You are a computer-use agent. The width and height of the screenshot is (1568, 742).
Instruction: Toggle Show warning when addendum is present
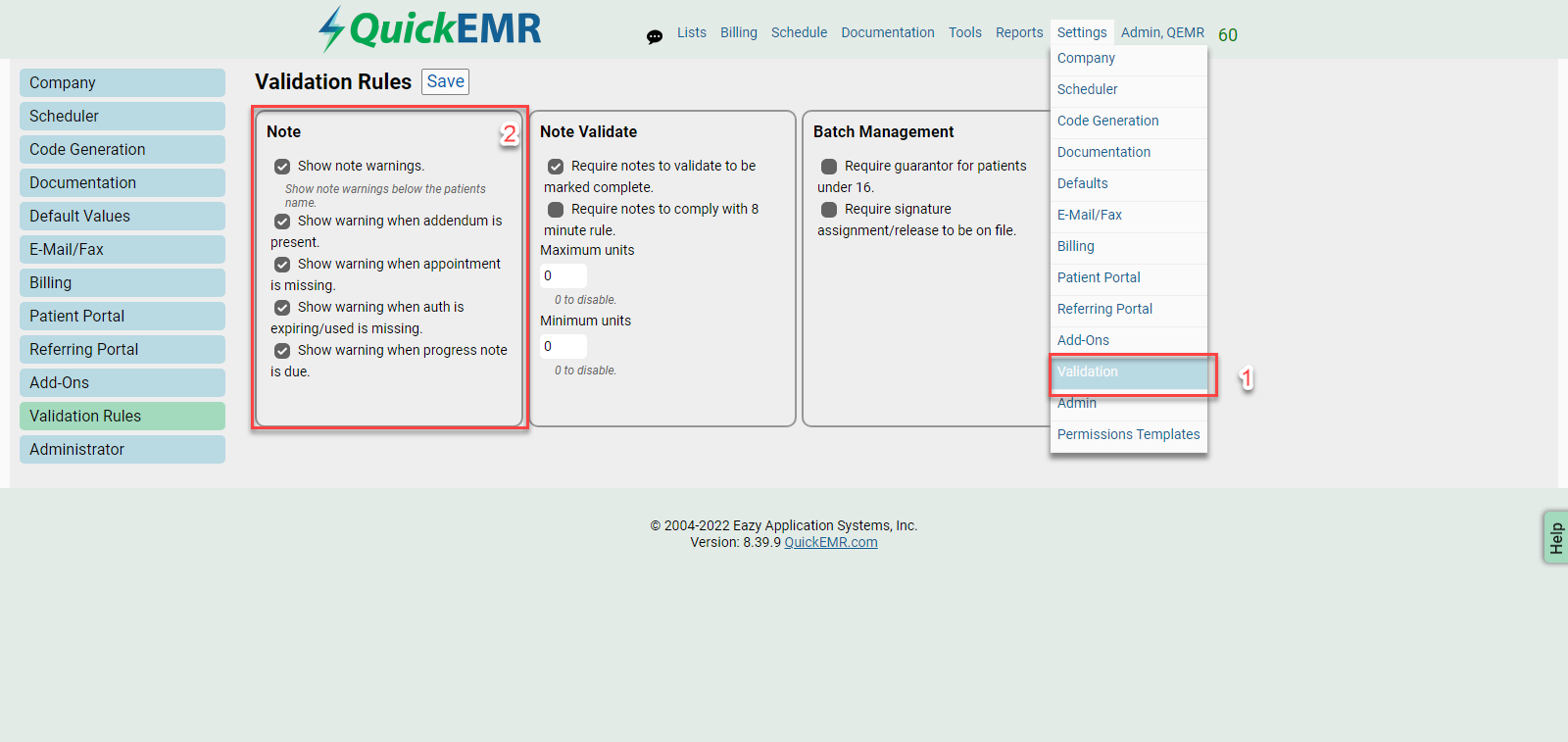(x=282, y=222)
